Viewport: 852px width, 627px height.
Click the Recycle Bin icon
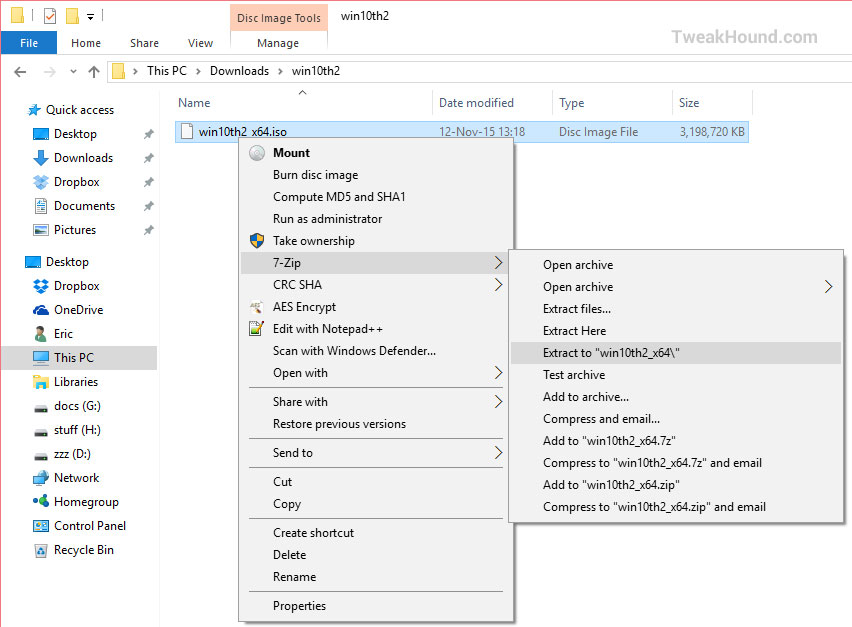(41, 550)
